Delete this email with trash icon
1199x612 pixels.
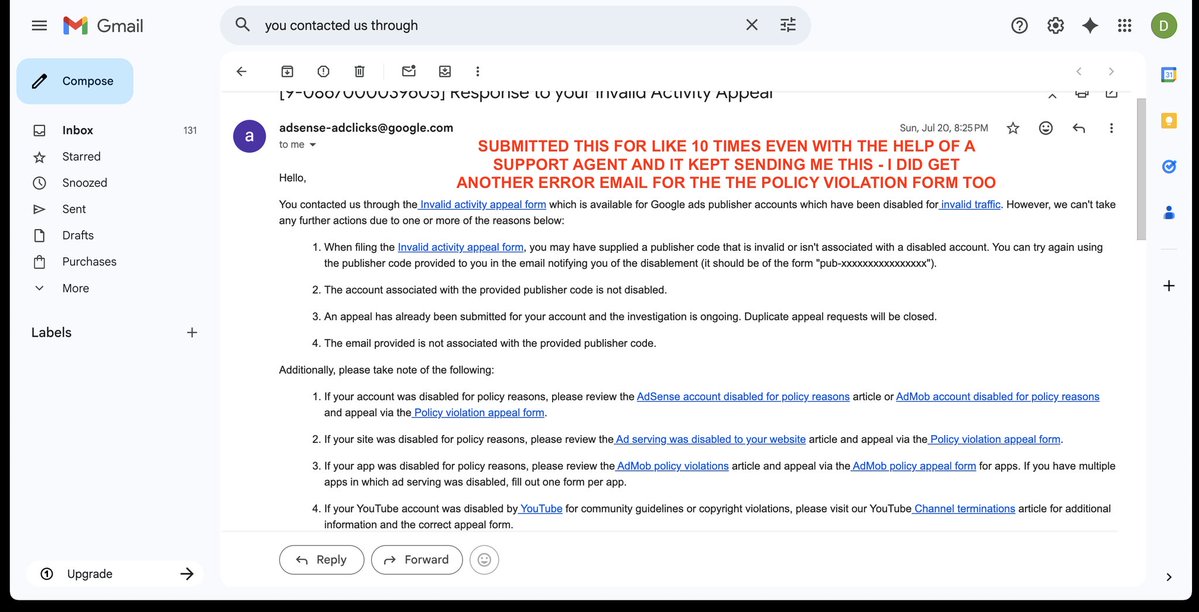click(359, 71)
